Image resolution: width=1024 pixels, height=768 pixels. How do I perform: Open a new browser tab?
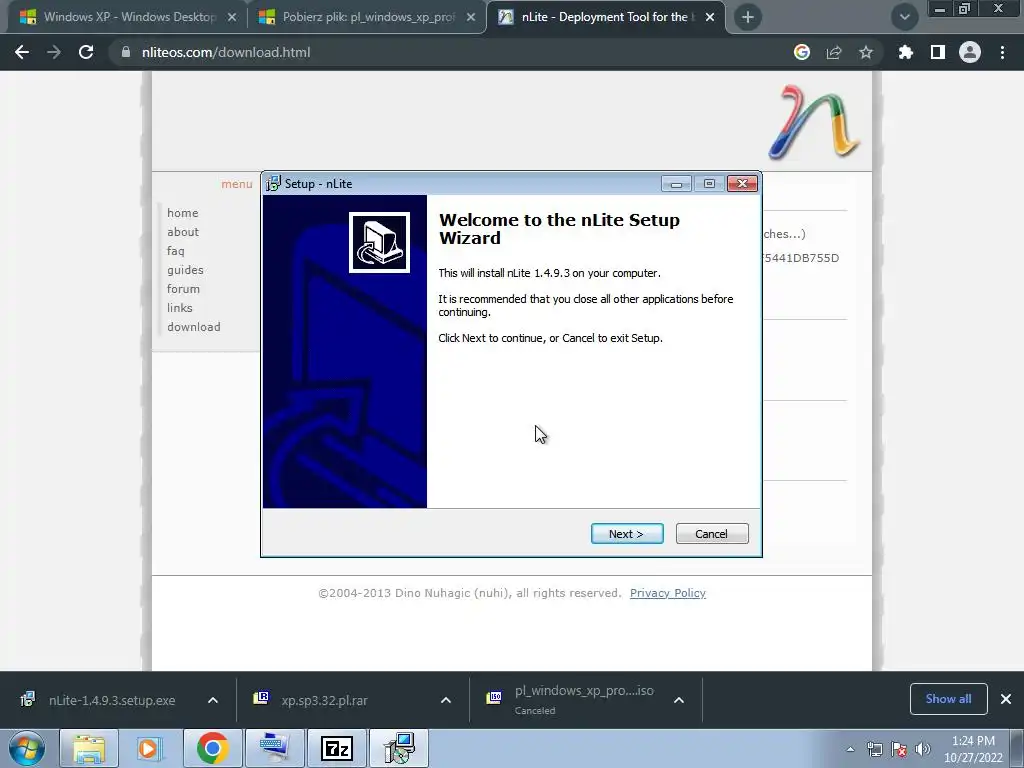748,17
